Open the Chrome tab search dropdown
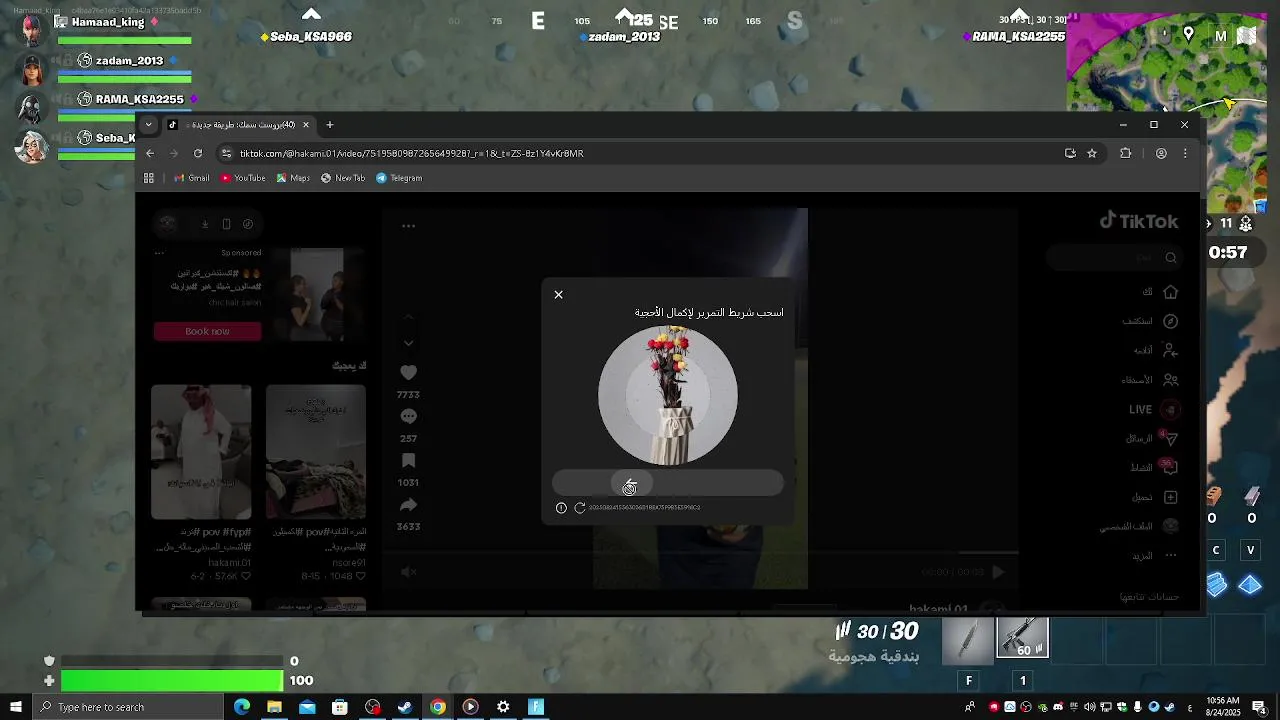Image resolution: width=1280 pixels, height=720 pixels. (148, 125)
